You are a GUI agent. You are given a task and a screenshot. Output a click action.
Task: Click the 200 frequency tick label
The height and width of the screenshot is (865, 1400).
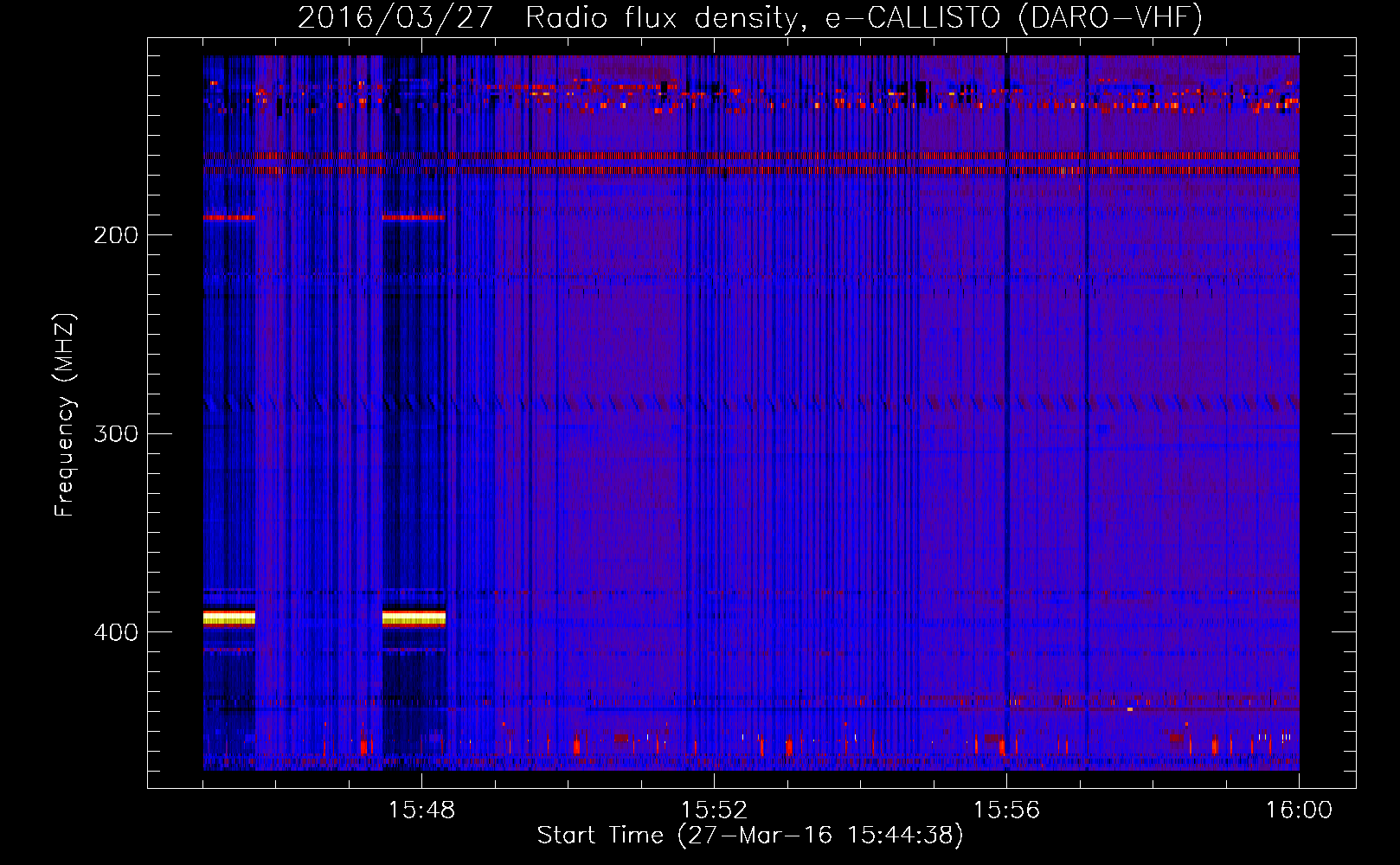[115, 235]
